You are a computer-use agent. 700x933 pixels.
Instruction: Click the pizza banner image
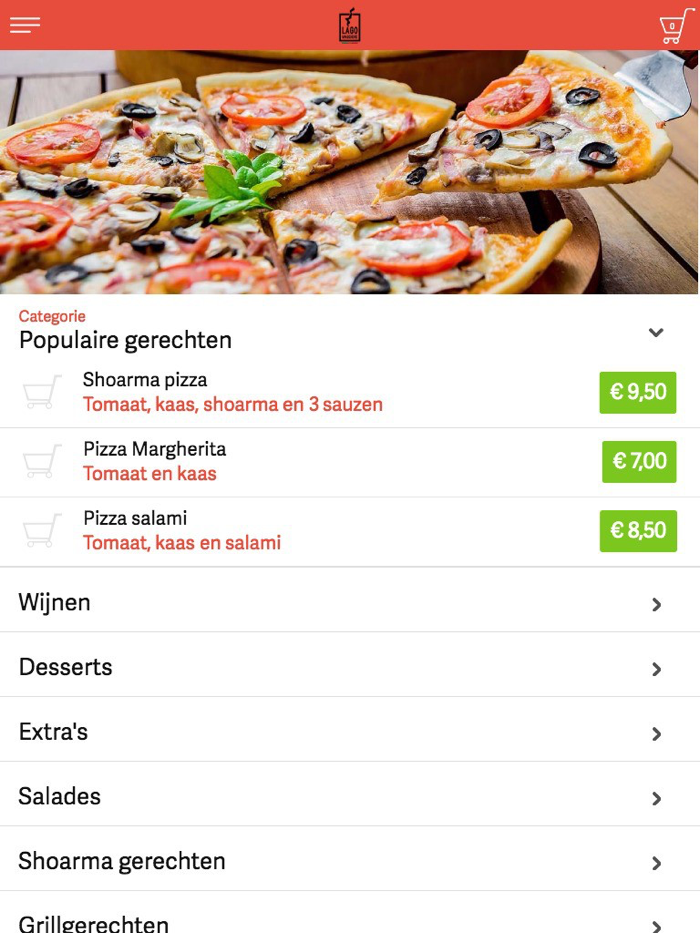(350, 170)
